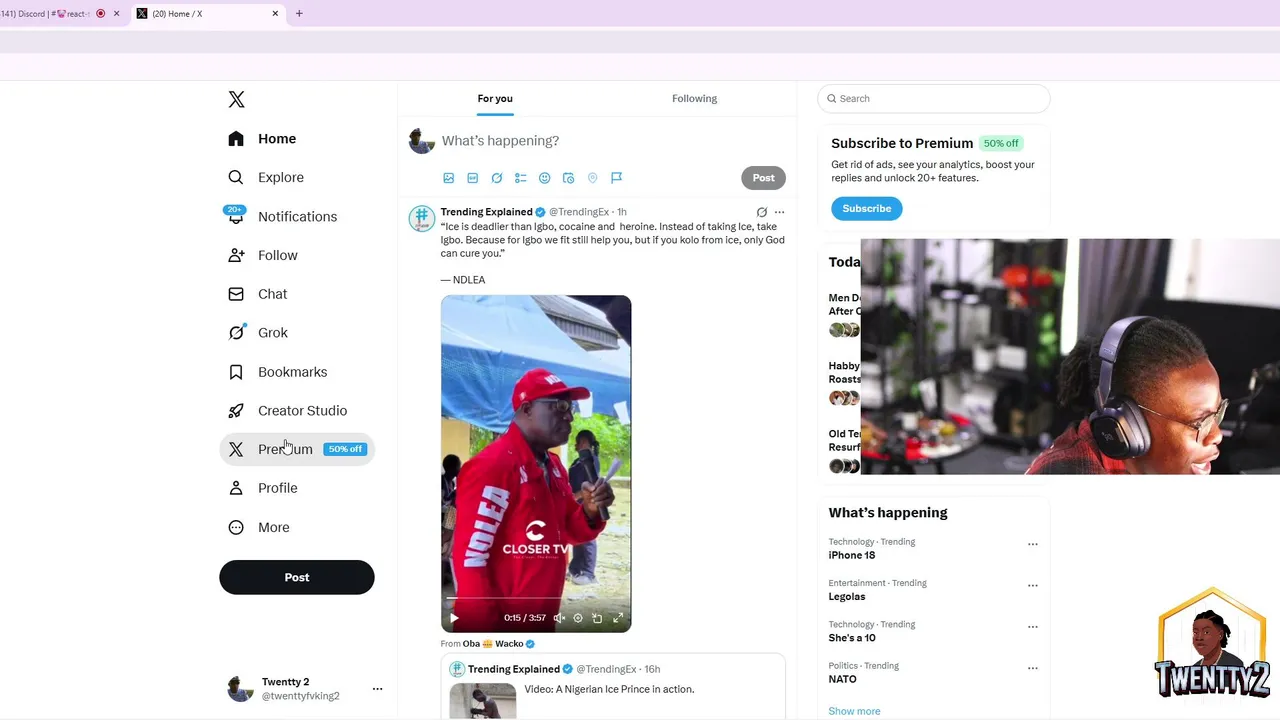Open Explore from the sidebar

point(266,177)
